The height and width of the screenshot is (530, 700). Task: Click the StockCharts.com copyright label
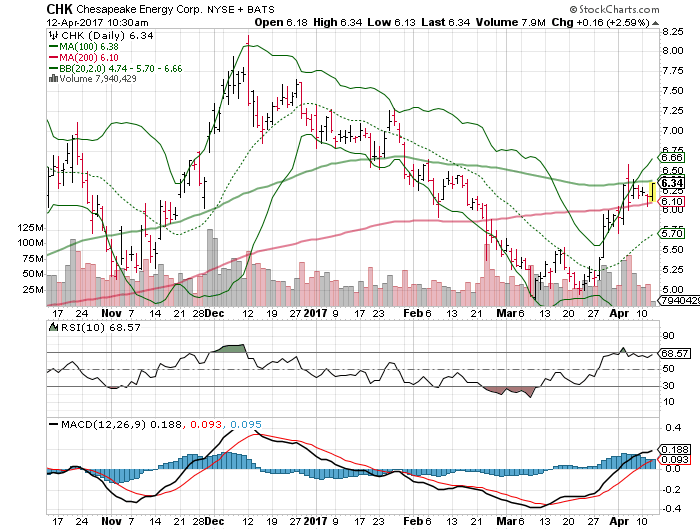[614, 9]
